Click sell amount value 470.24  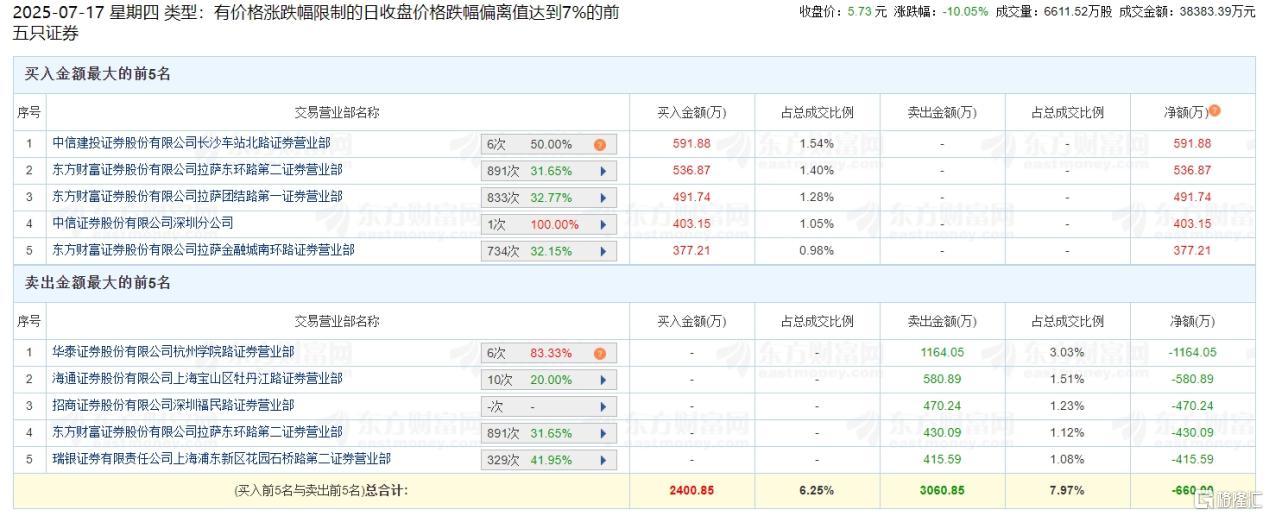click(x=942, y=406)
